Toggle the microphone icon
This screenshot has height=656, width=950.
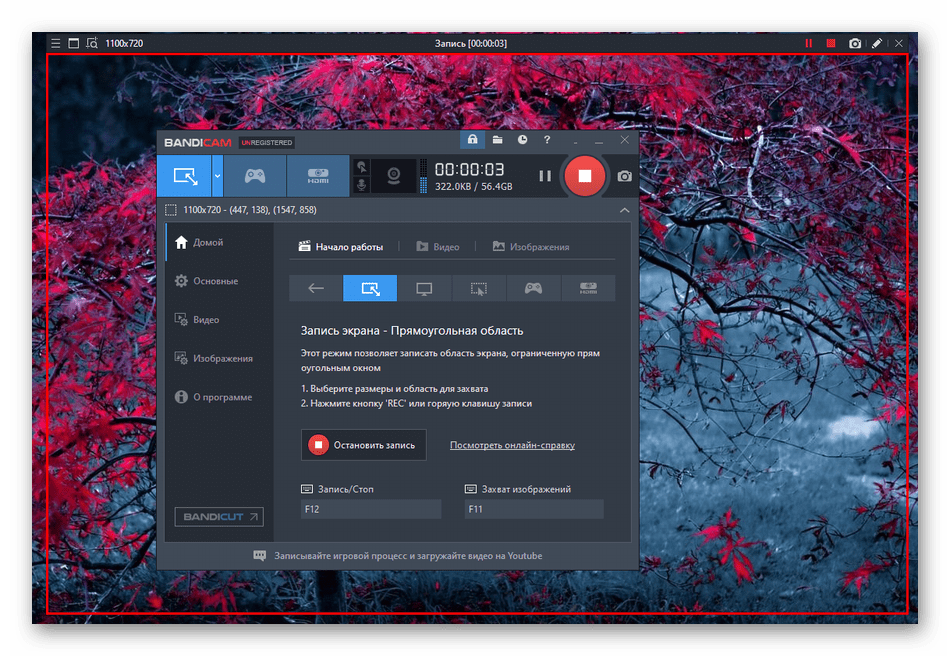362,185
